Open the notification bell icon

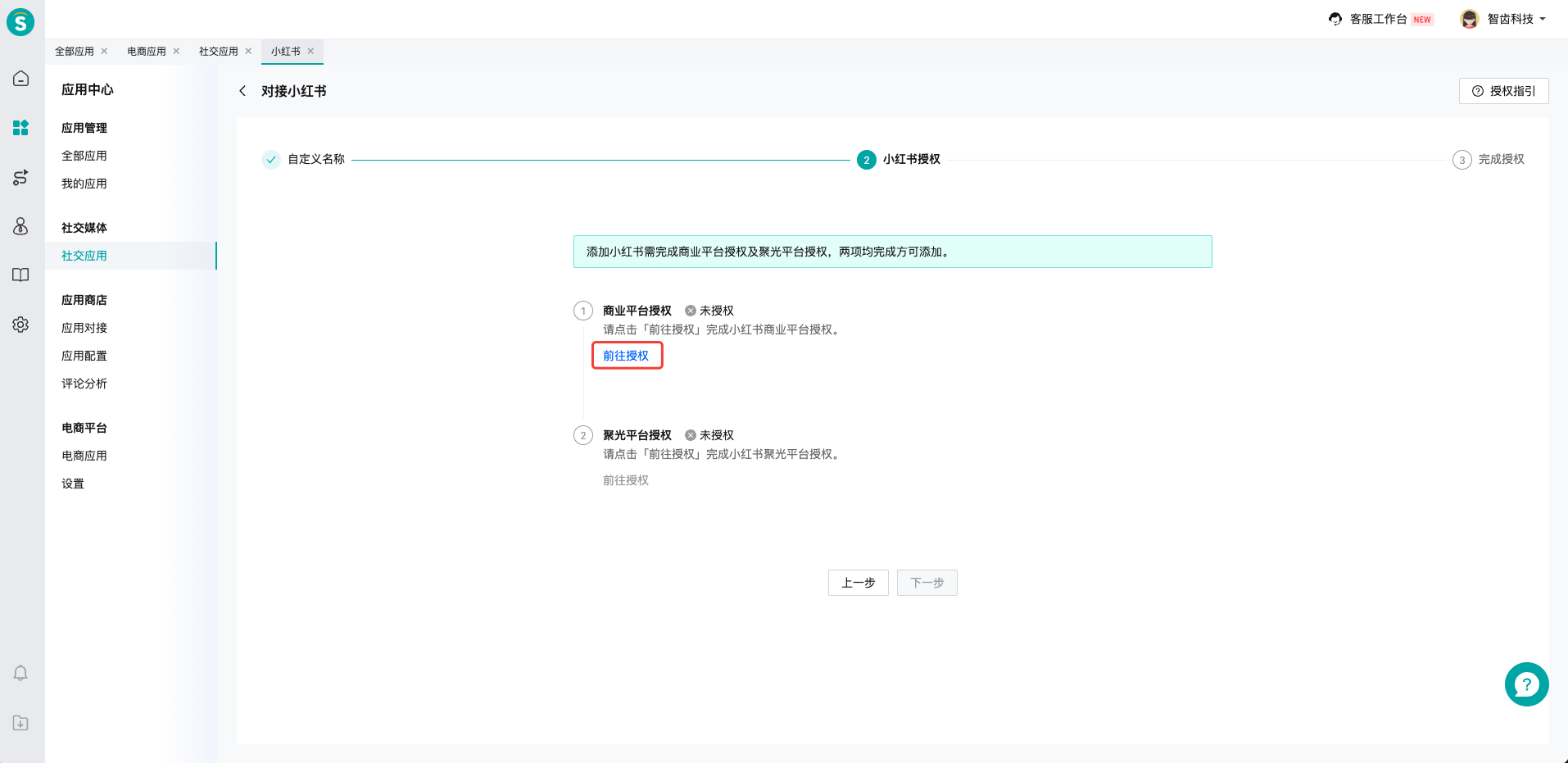20,673
